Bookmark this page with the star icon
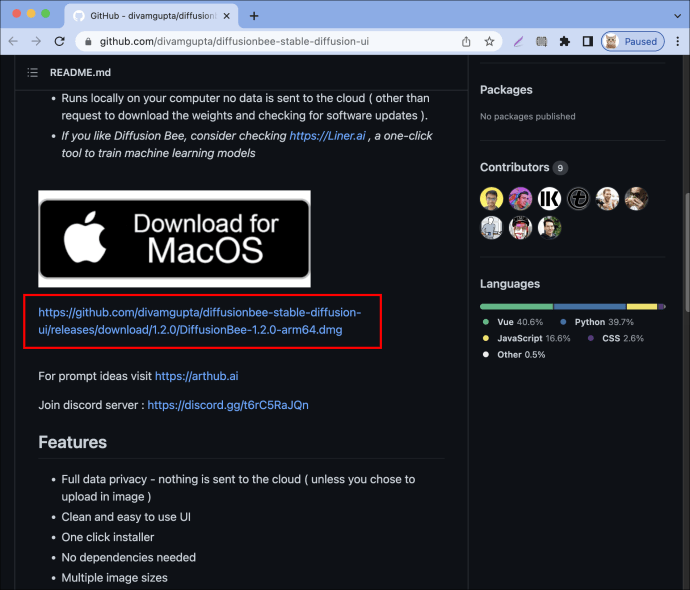690x590 pixels. coord(489,41)
